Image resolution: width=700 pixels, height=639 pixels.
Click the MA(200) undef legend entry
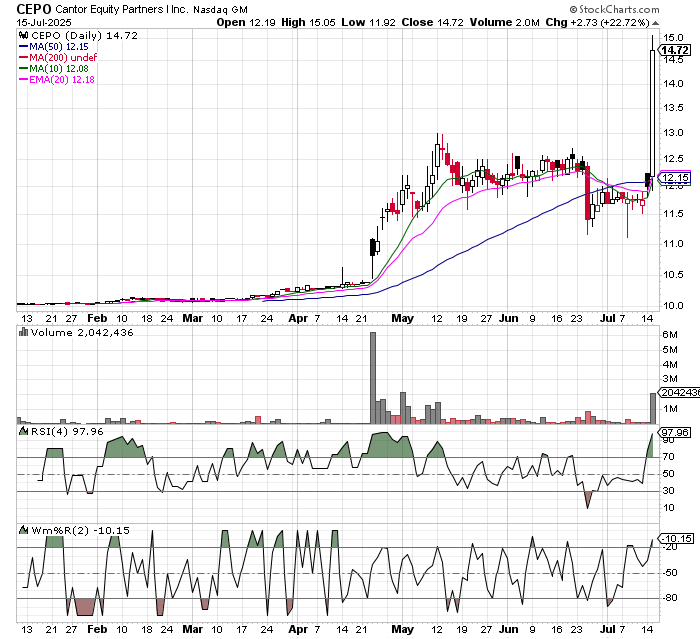point(58,57)
